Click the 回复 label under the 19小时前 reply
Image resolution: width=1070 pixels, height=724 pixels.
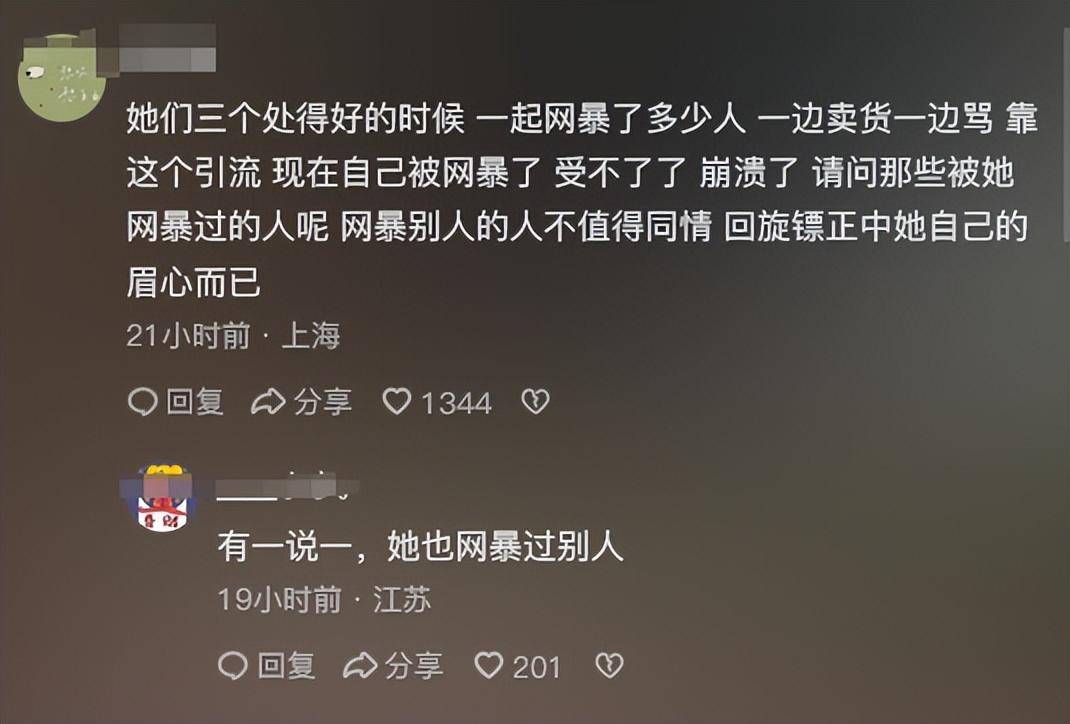[x=287, y=666]
